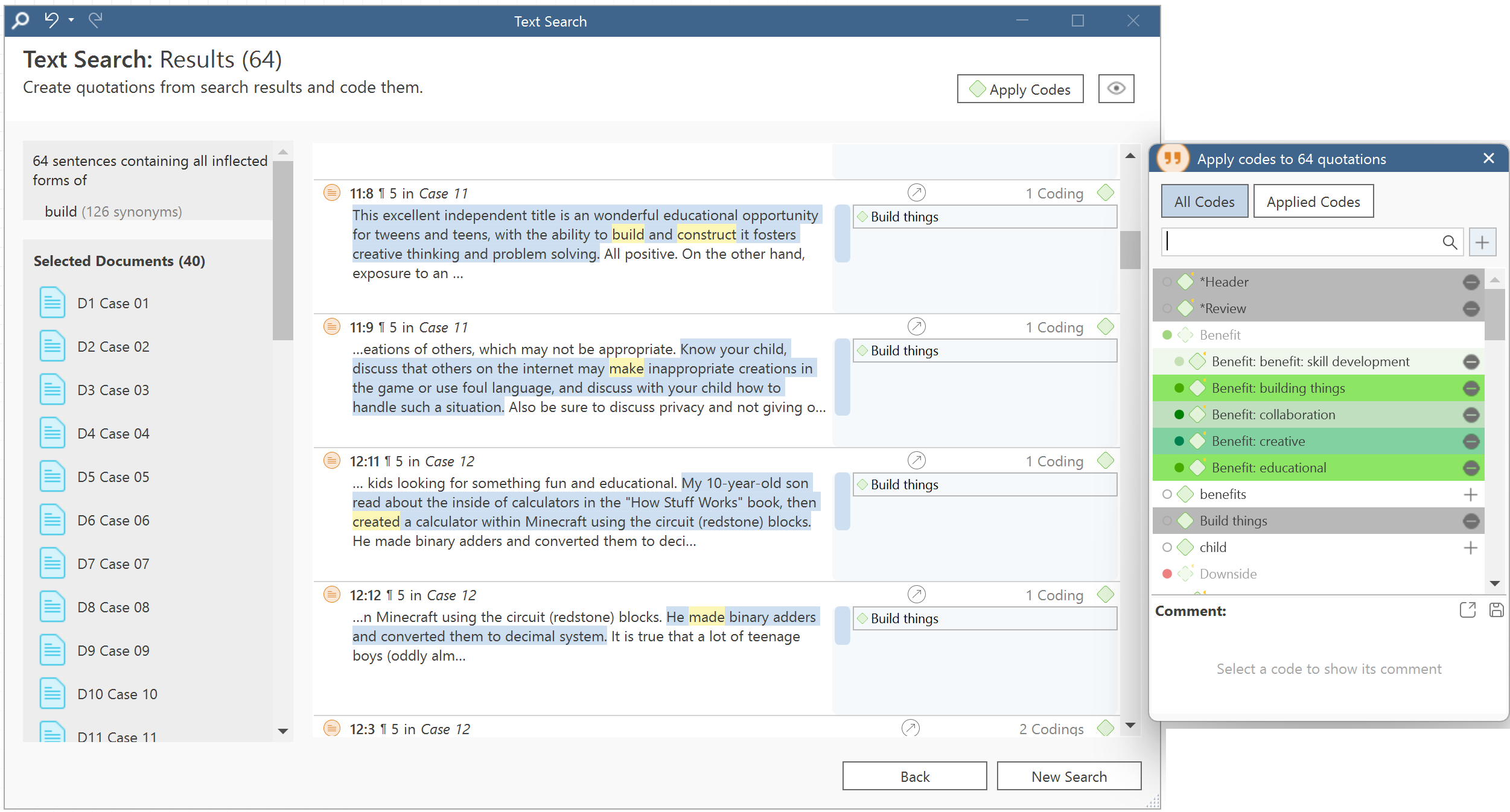This screenshot has width=1510, height=812.
Task: Click plus button to create new code
Action: [1482, 243]
